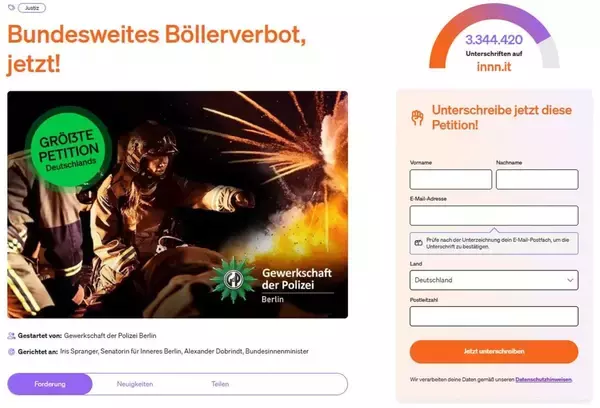Screen dimensions: 600x408
Task: Expand the Land dropdown arrow
Action: 570,280
